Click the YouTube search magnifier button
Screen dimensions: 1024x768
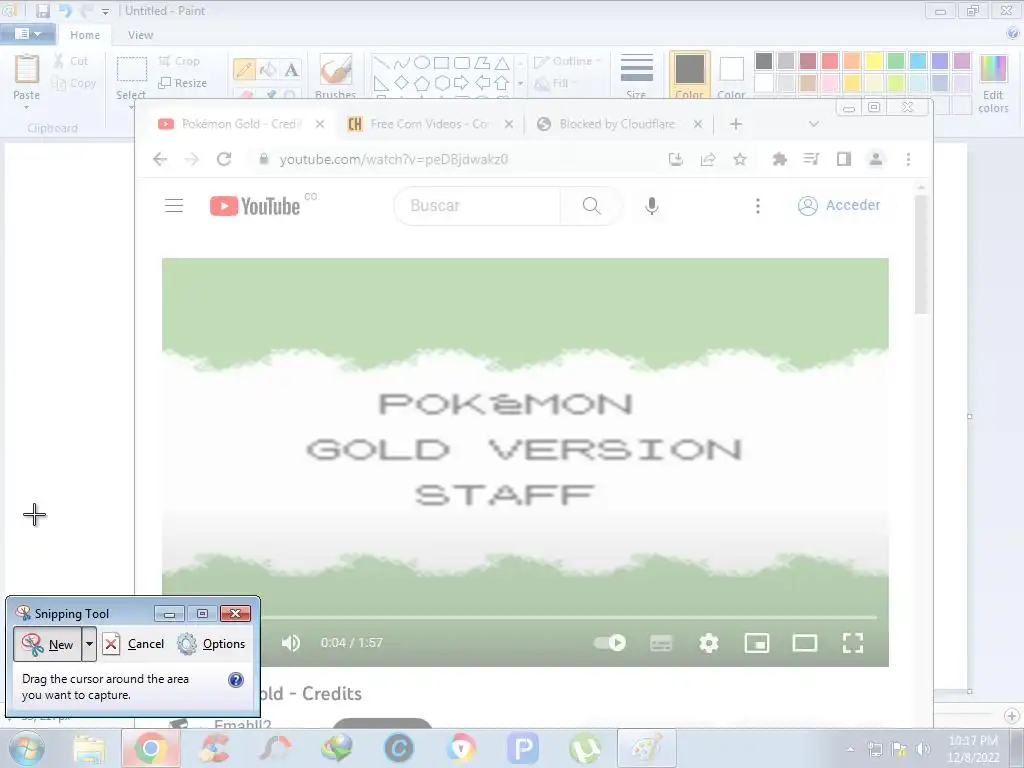[x=591, y=206]
